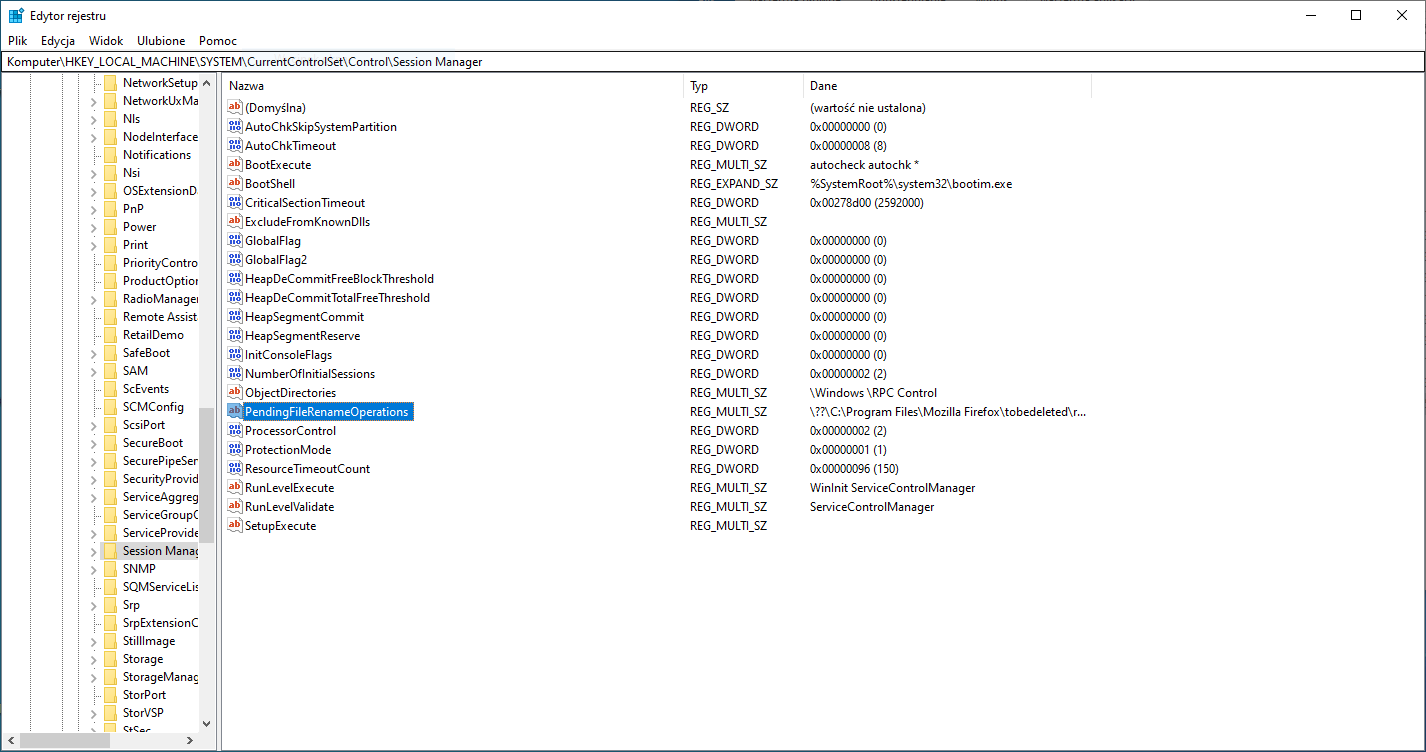The width and height of the screenshot is (1426, 752).
Task: Click the ObjectDirectories string value icon
Action: [235, 393]
